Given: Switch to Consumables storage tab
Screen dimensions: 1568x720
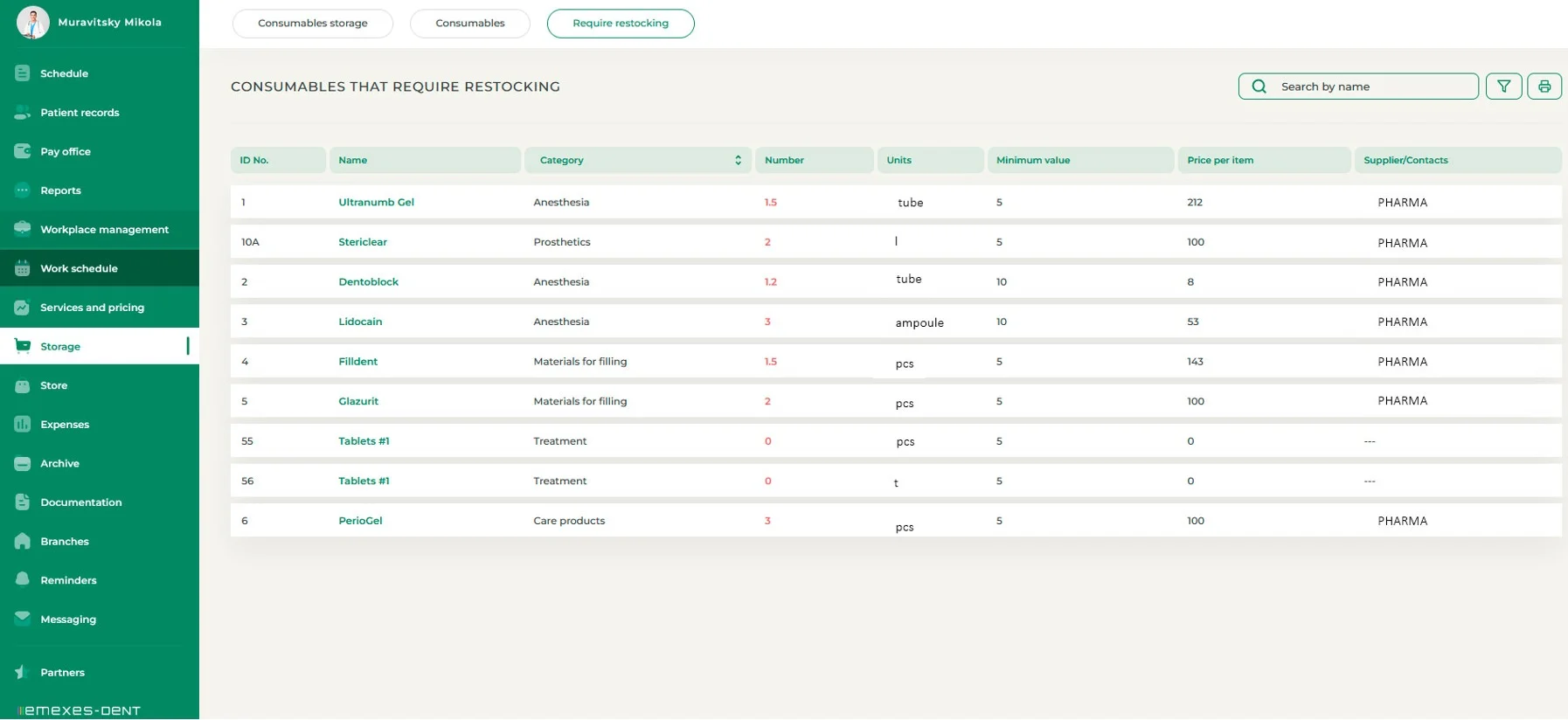Looking at the screenshot, I should (313, 24).
